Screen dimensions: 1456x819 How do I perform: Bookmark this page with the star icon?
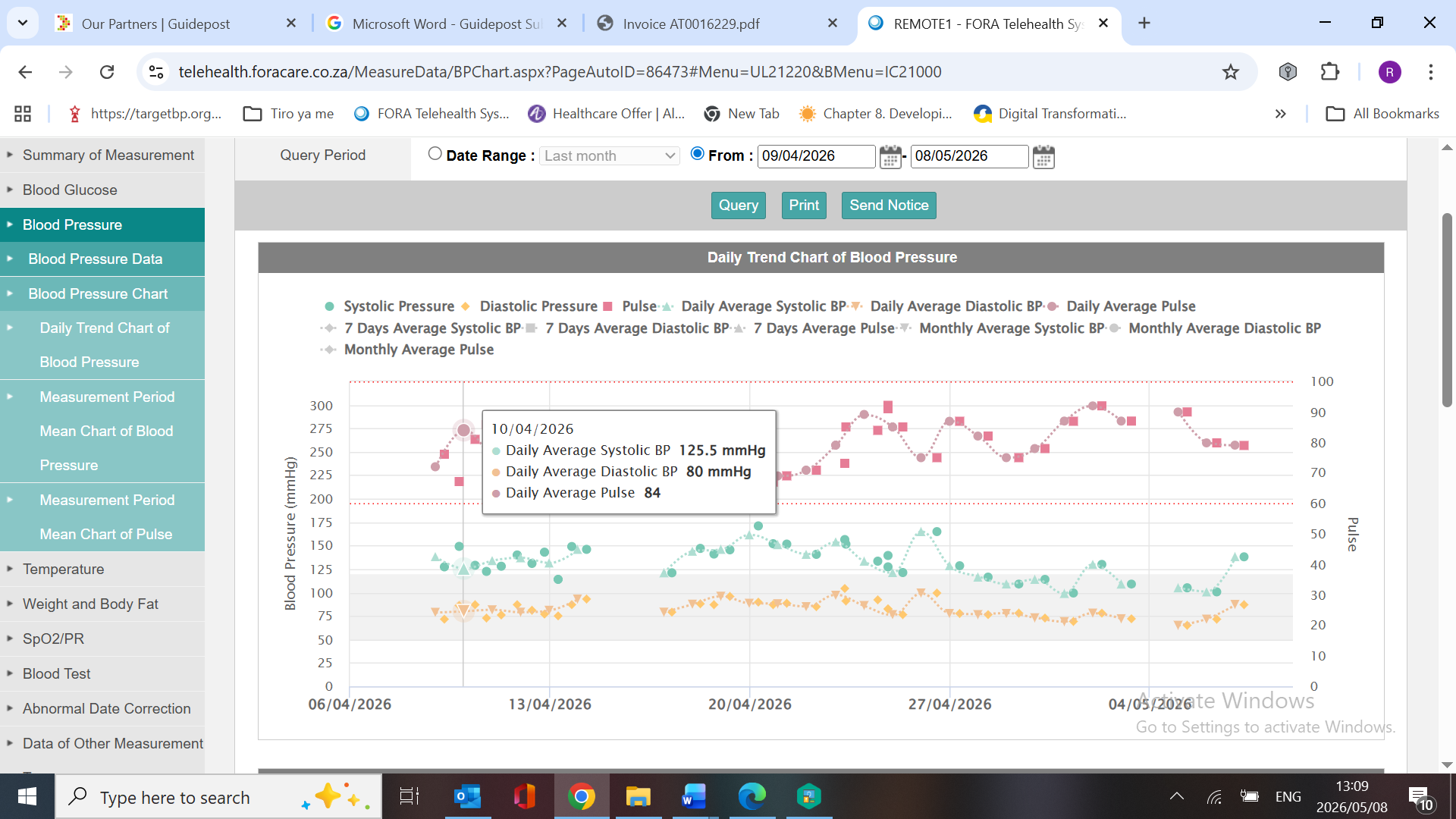pos(1230,72)
